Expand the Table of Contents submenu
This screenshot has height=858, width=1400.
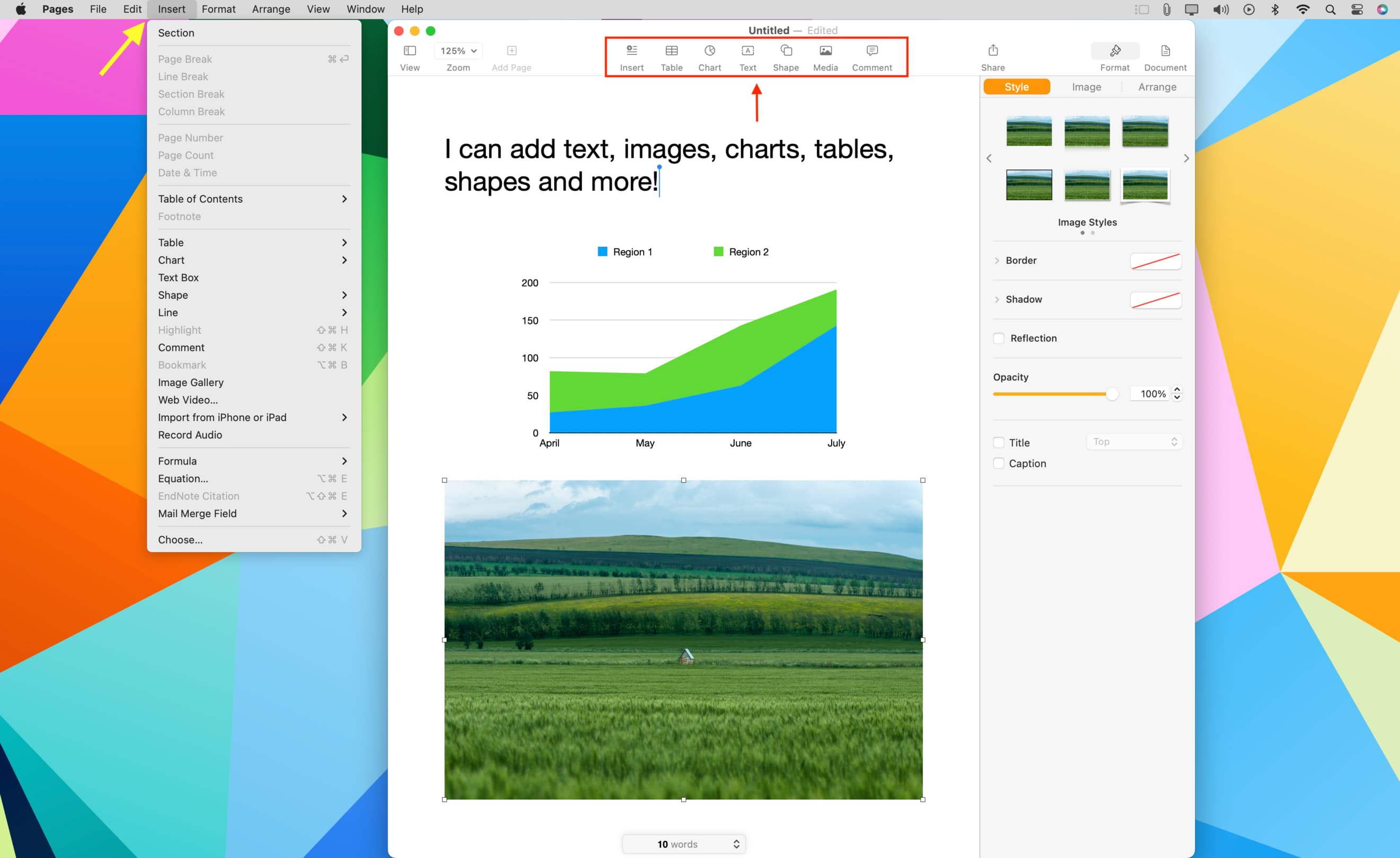click(x=253, y=199)
